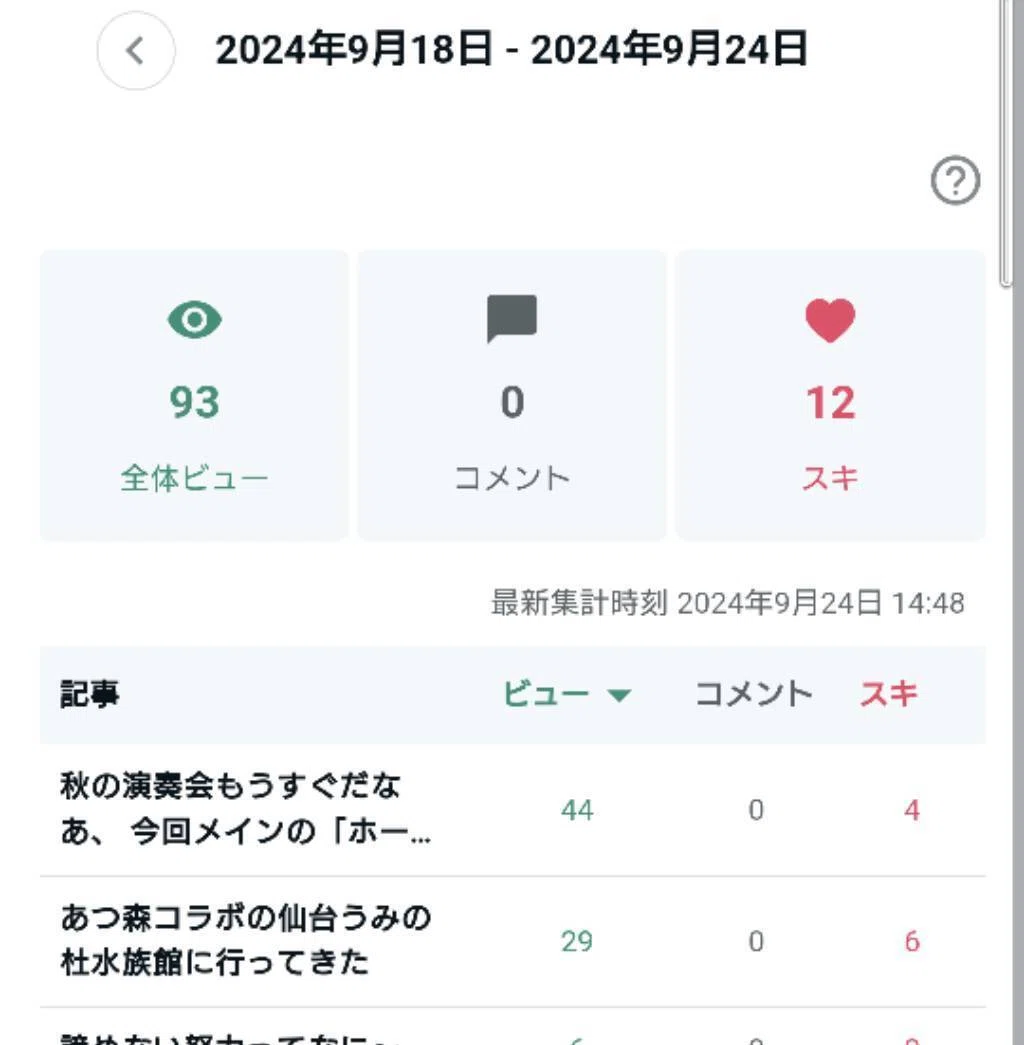Click the gray comment bubble icon
Screen dimensions: 1024x1045
512,318
